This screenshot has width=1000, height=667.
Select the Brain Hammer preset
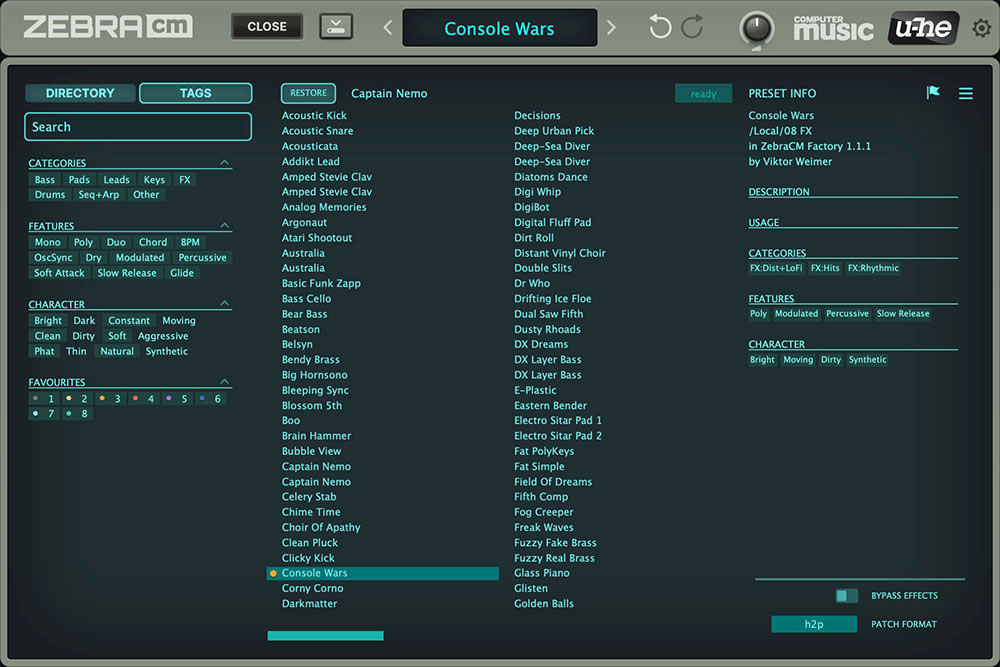click(x=316, y=436)
